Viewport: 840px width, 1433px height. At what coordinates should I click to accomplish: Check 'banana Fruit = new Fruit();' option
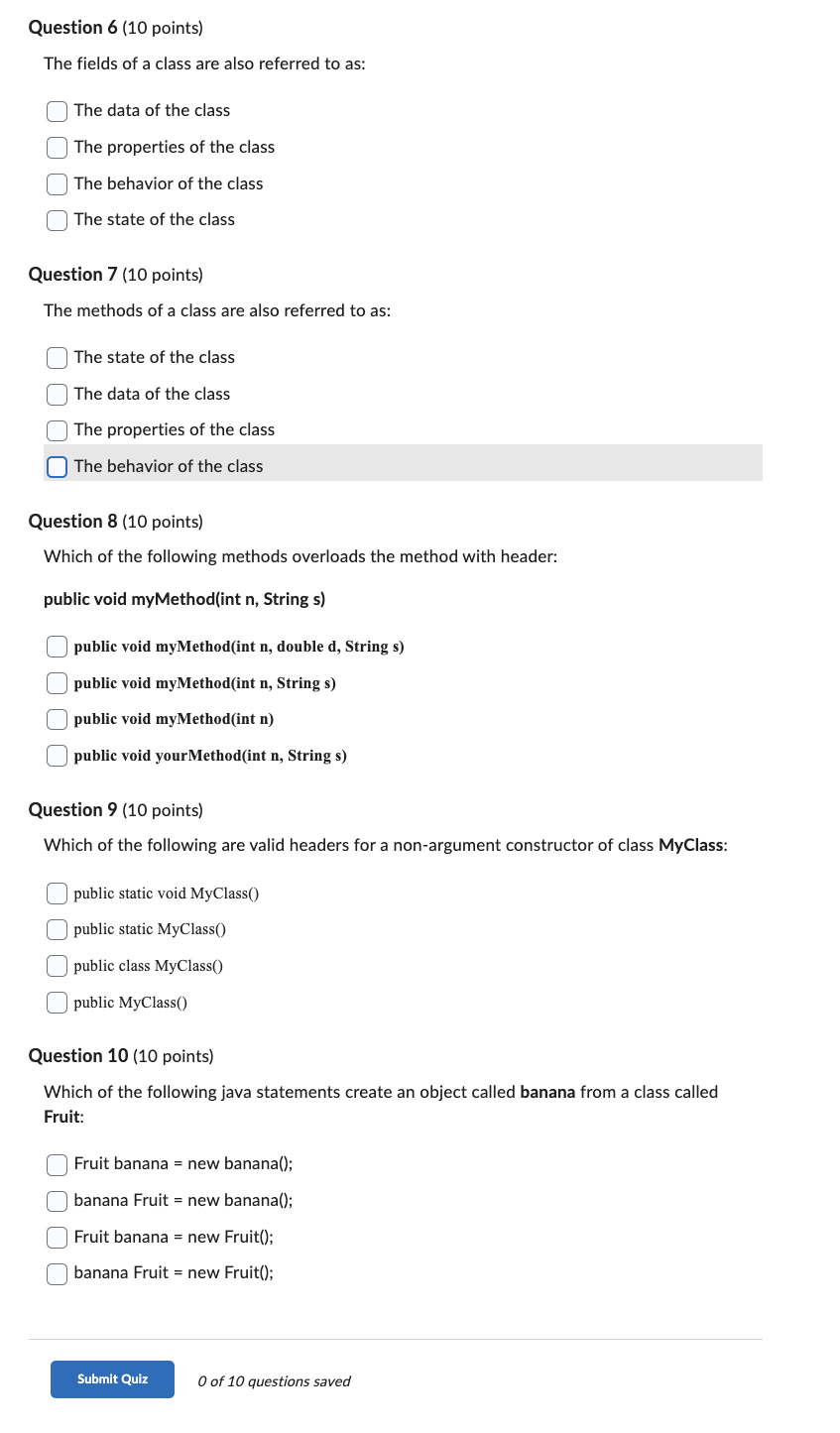click(57, 1273)
